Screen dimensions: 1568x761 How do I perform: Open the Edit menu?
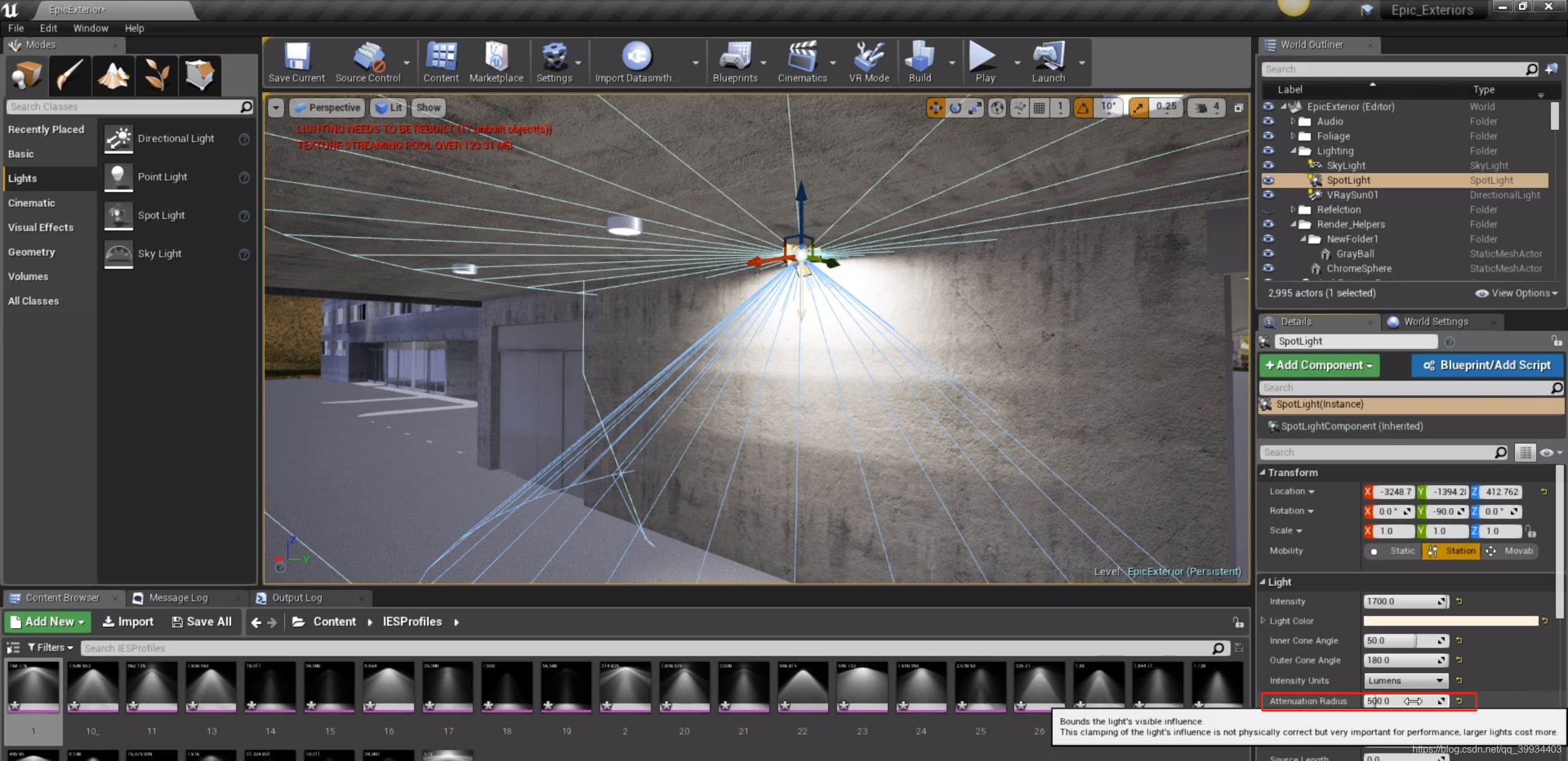point(48,28)
